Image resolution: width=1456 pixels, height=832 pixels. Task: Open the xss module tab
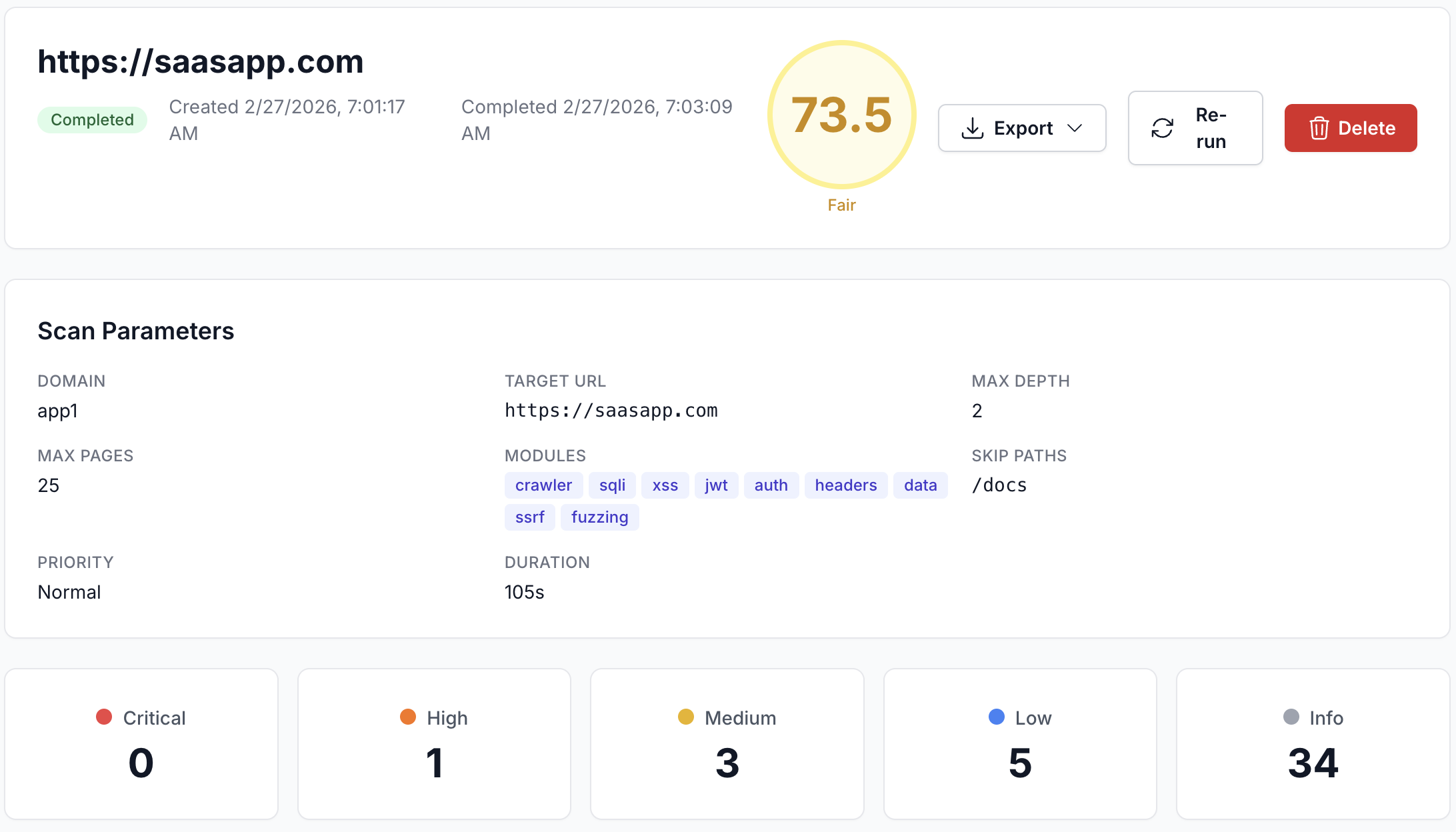coord(665,485)
